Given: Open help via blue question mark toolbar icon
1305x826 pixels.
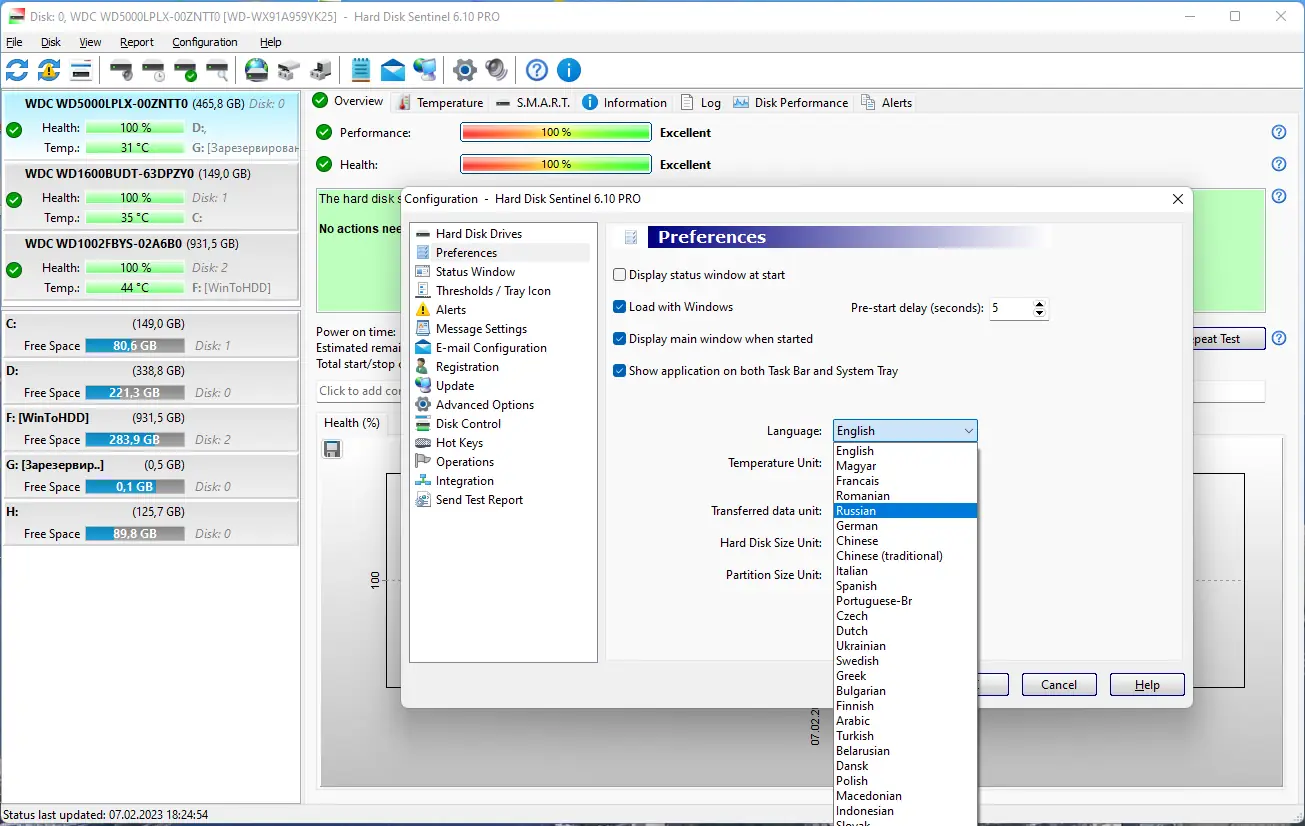Looking at the screenshot, I should pos(537,70).
